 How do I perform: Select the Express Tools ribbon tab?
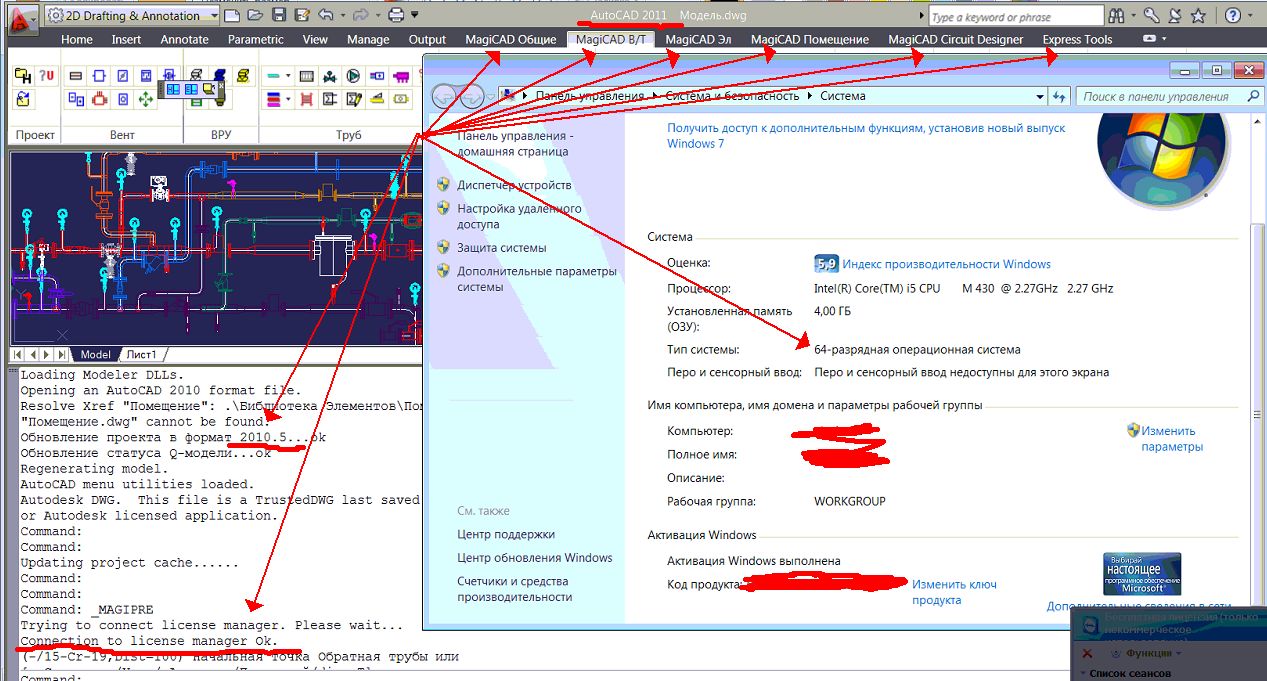pos(1077,39)
